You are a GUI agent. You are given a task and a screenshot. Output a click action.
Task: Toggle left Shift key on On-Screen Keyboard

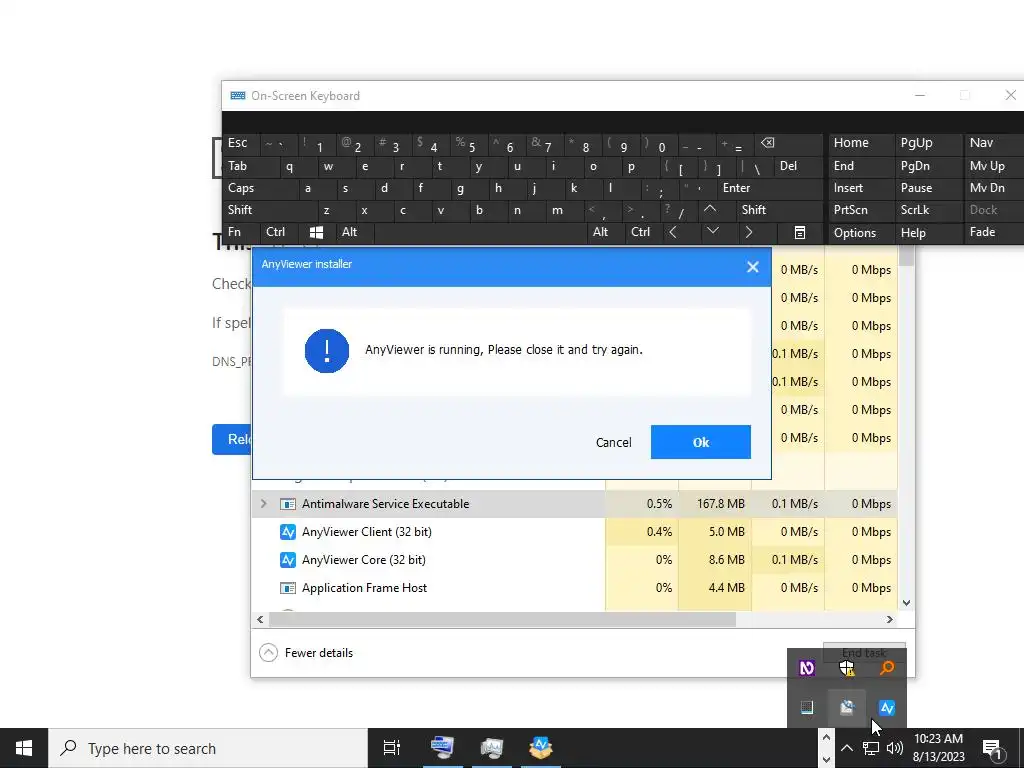tap(269, 210)
